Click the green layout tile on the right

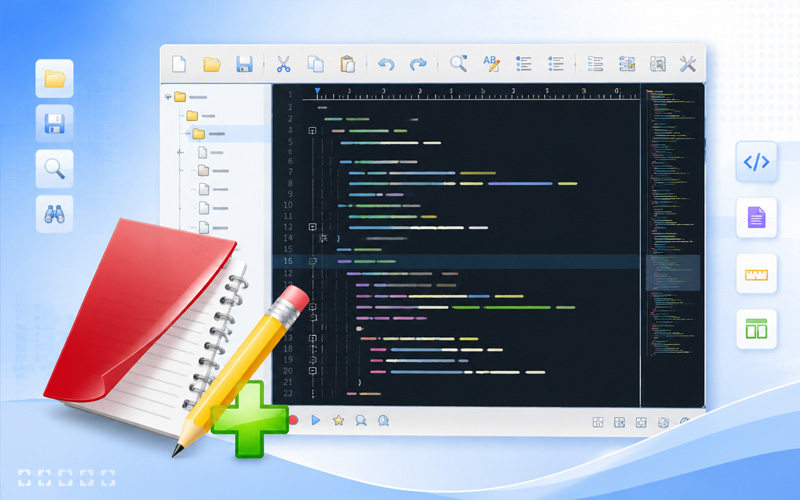click(x=756, y=329)
